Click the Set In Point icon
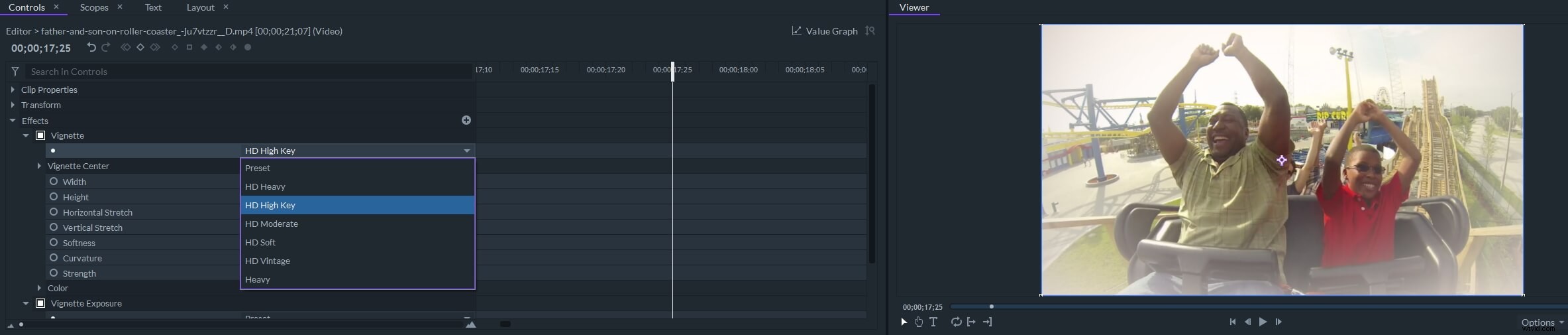 tap(971, 322)
